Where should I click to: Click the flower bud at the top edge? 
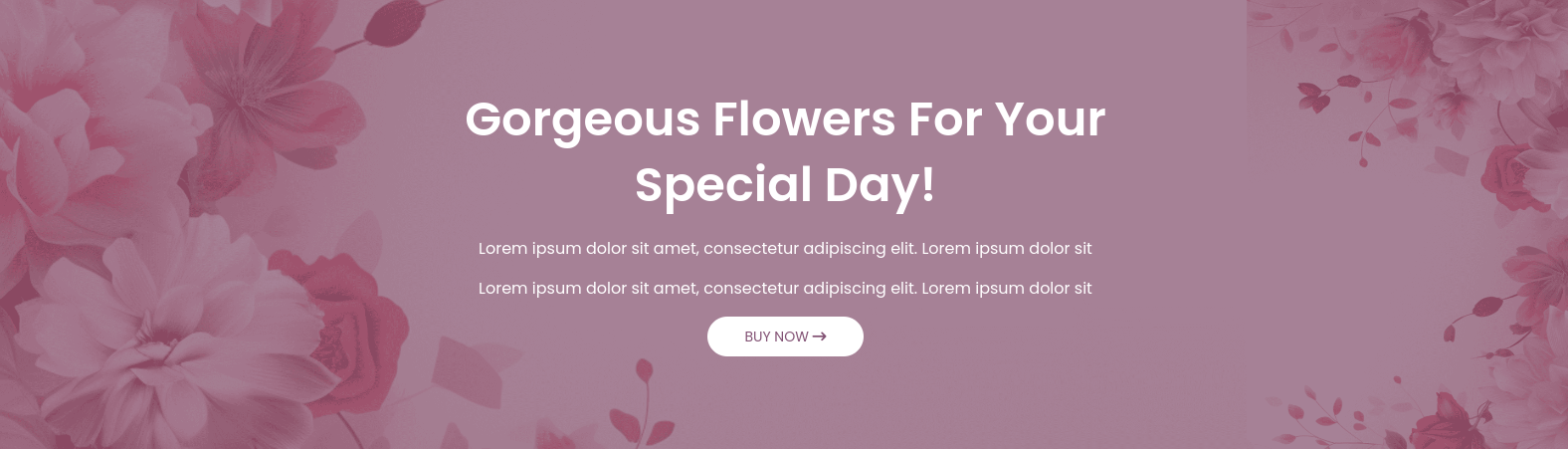(x=398, y=22)
